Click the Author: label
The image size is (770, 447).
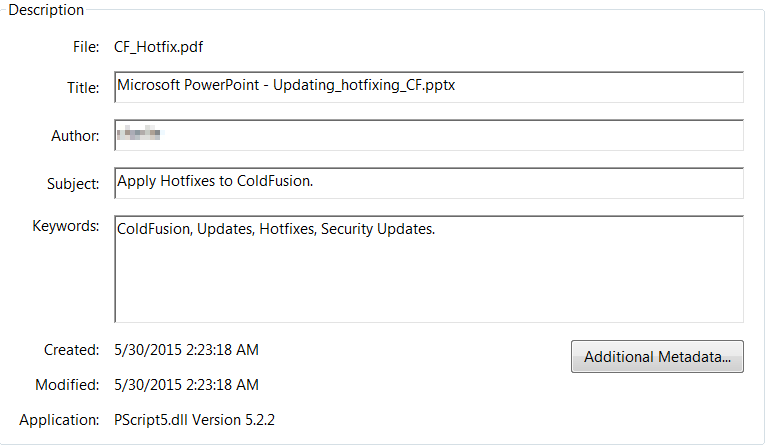click(x=75, y=136)
